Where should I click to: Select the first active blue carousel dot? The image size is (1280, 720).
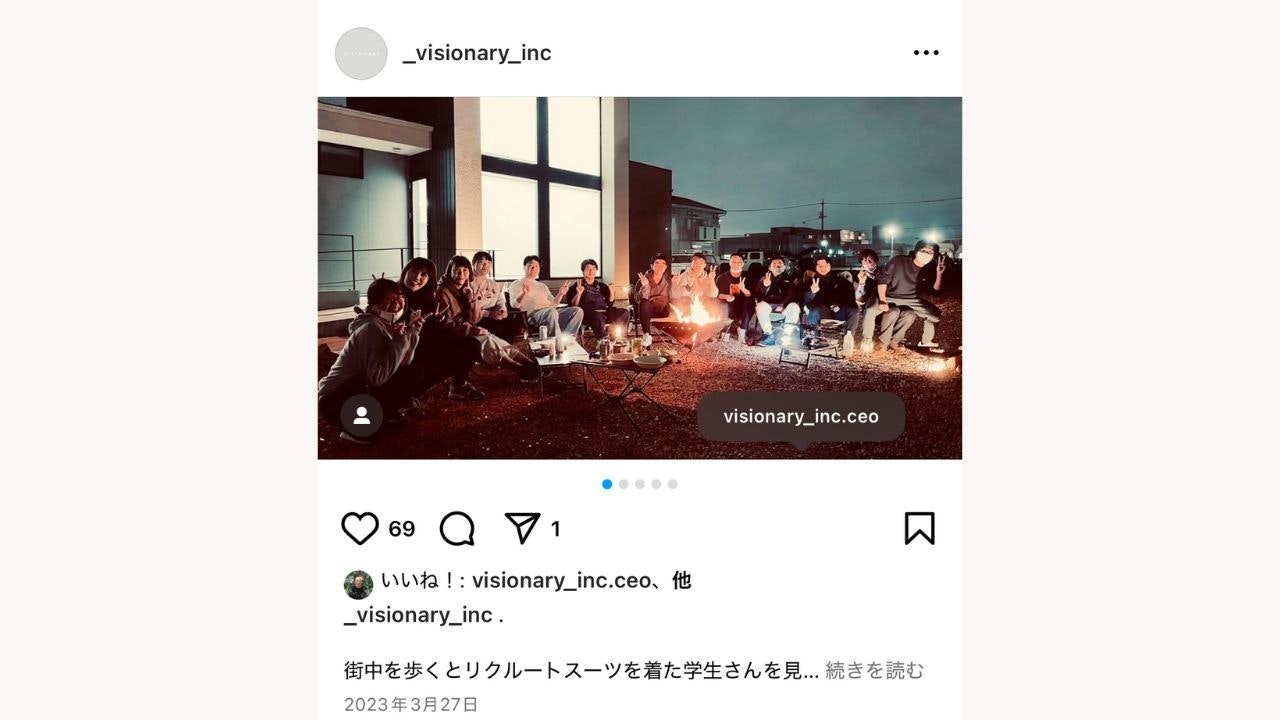tap(607, 484)
